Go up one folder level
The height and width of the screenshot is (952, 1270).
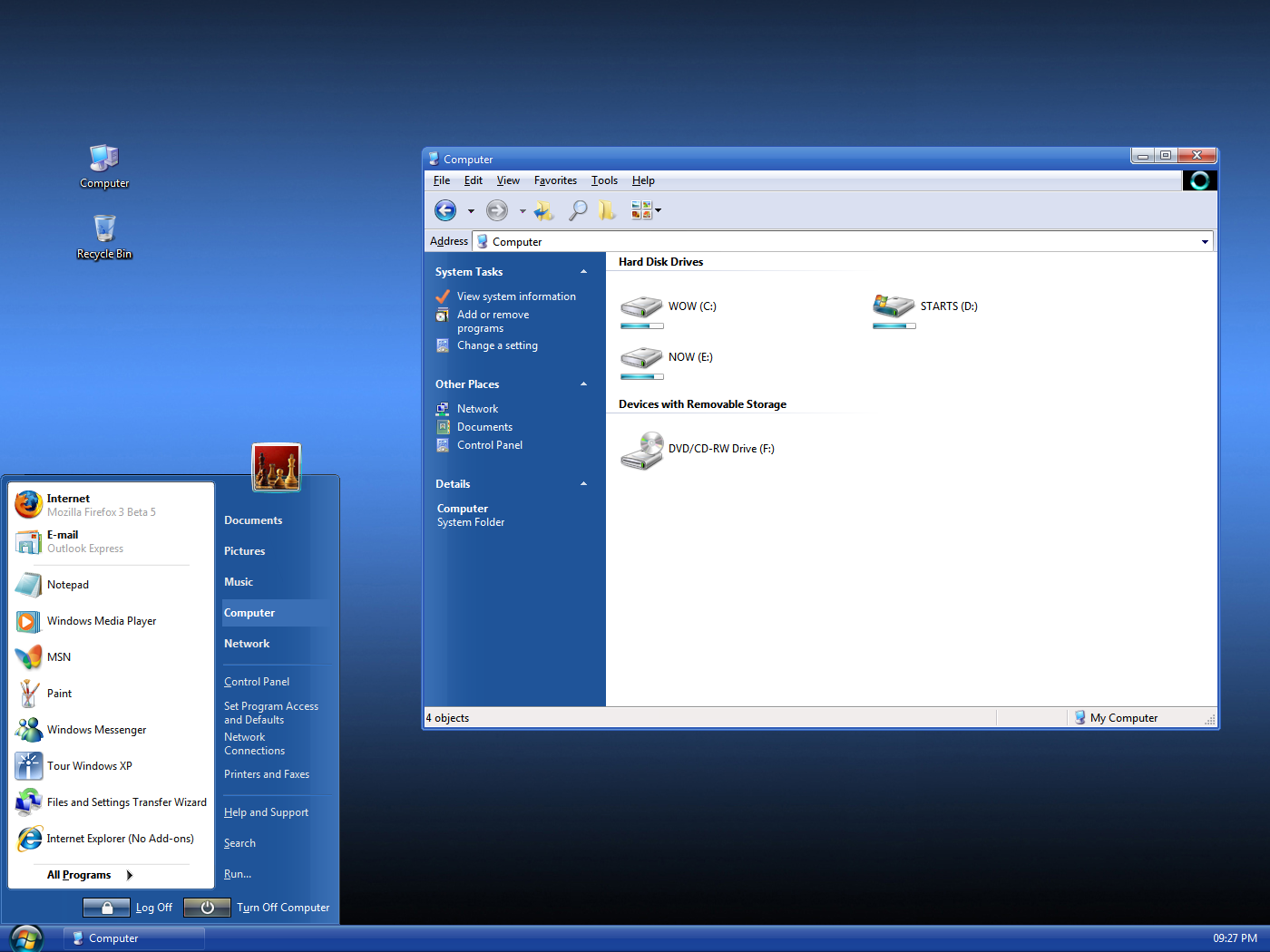click(544, 210)
